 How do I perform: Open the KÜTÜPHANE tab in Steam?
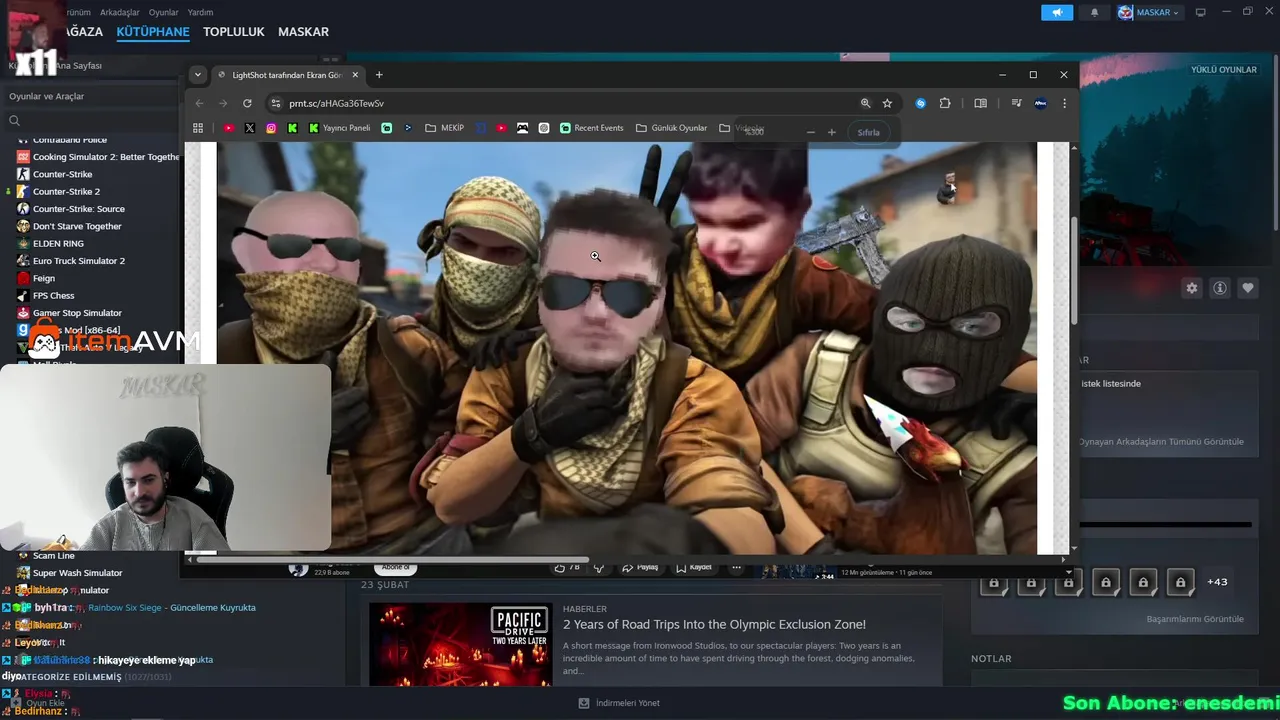153,32
